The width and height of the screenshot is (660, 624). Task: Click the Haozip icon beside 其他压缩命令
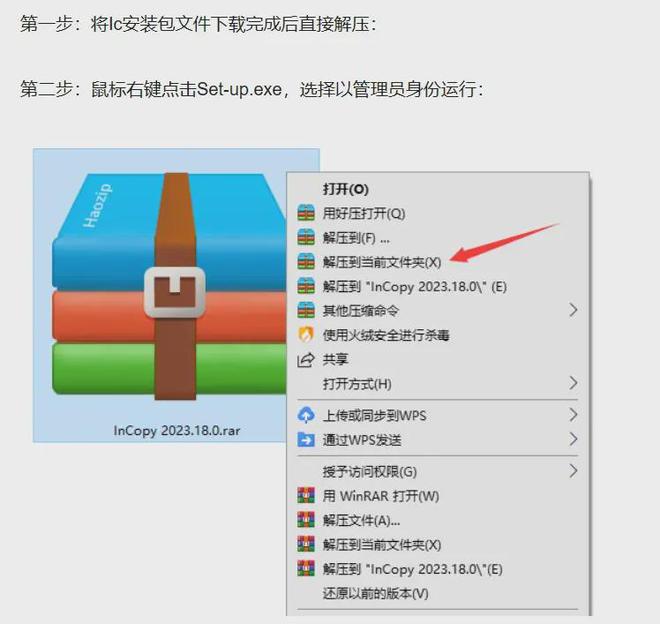(306, 310)
